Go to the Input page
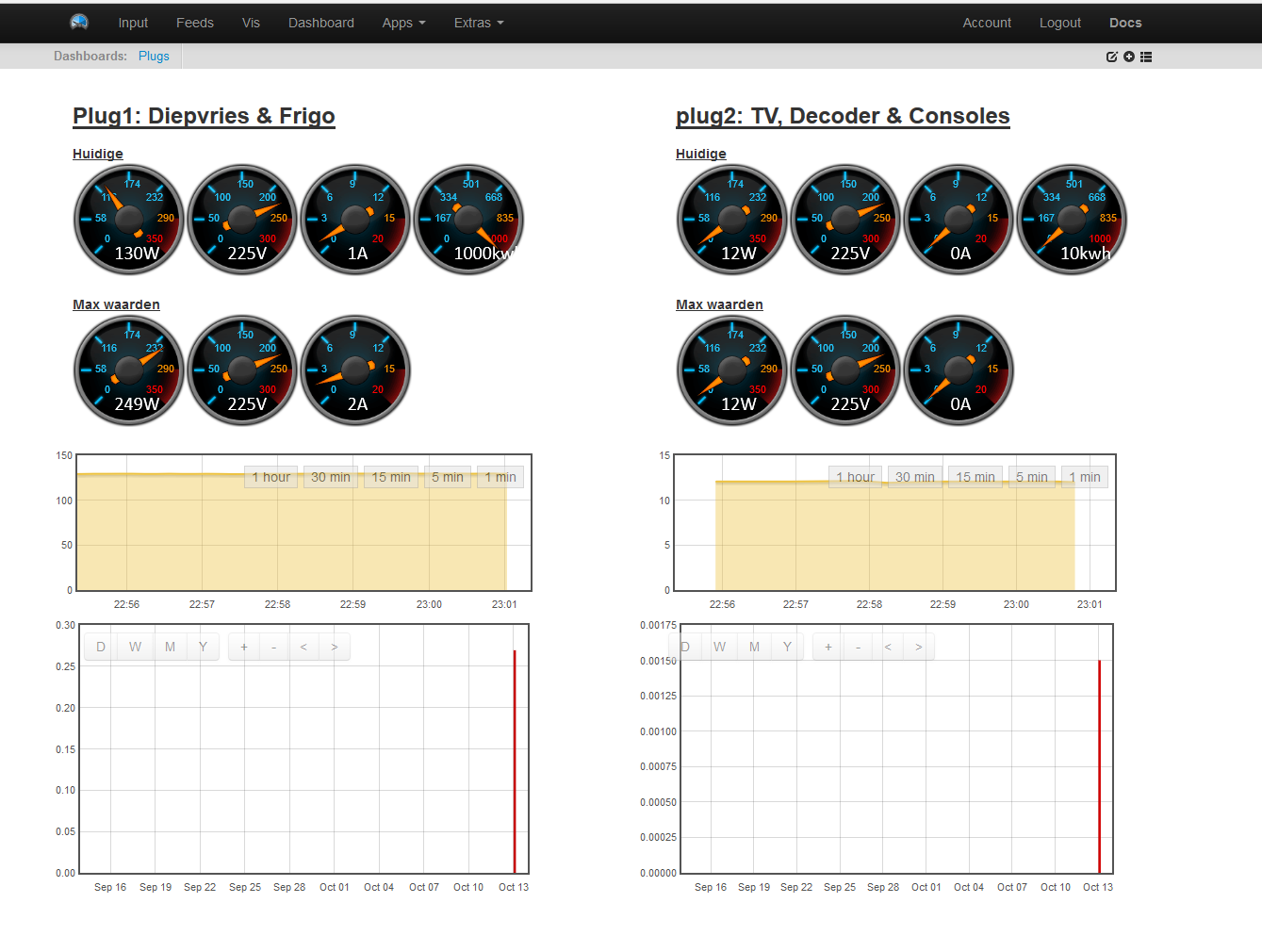This screenshot has width=1262, height=952. (x=133, y=23)
